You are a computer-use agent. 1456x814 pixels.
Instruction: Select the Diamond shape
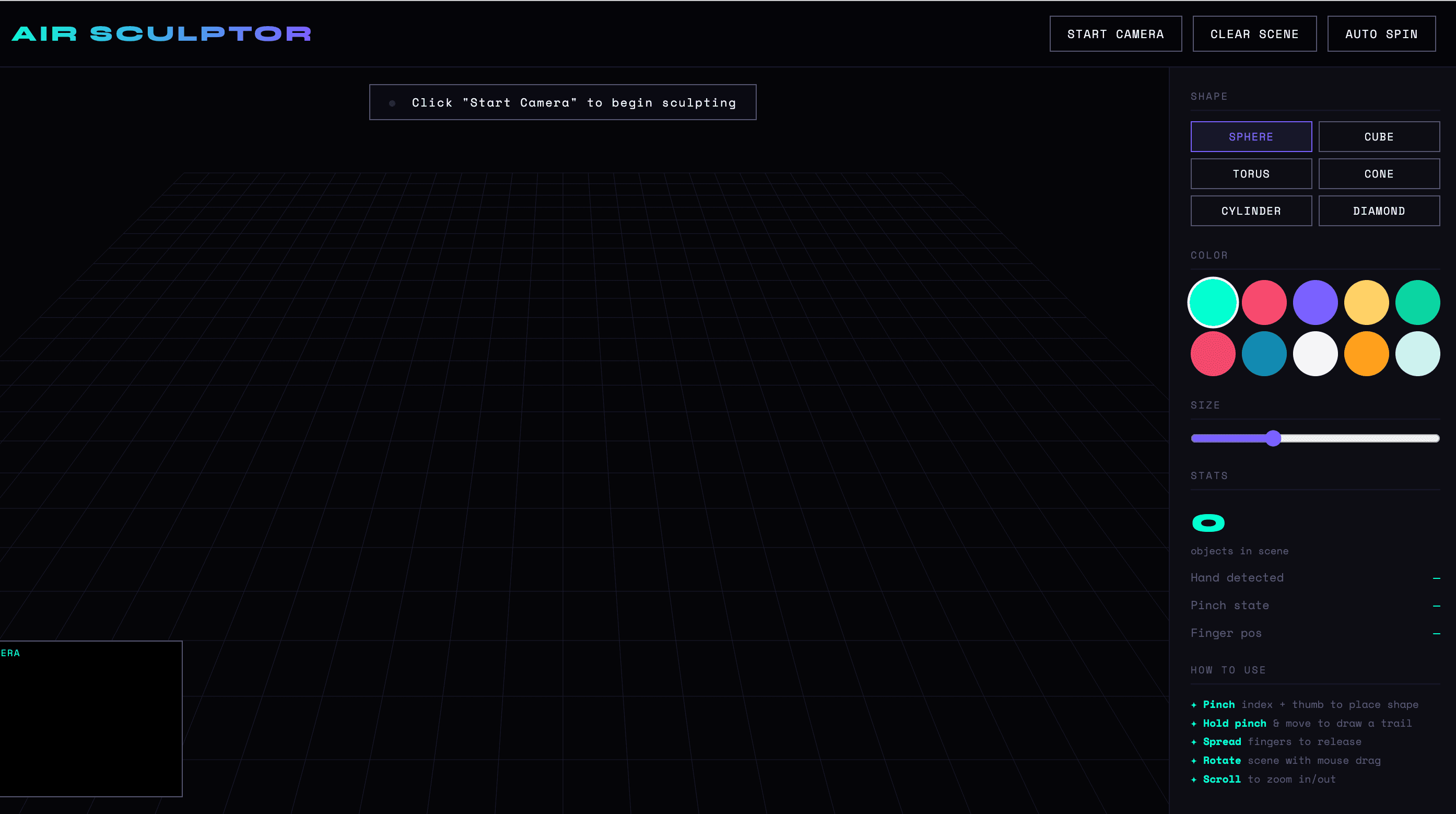click(1379, 211)
